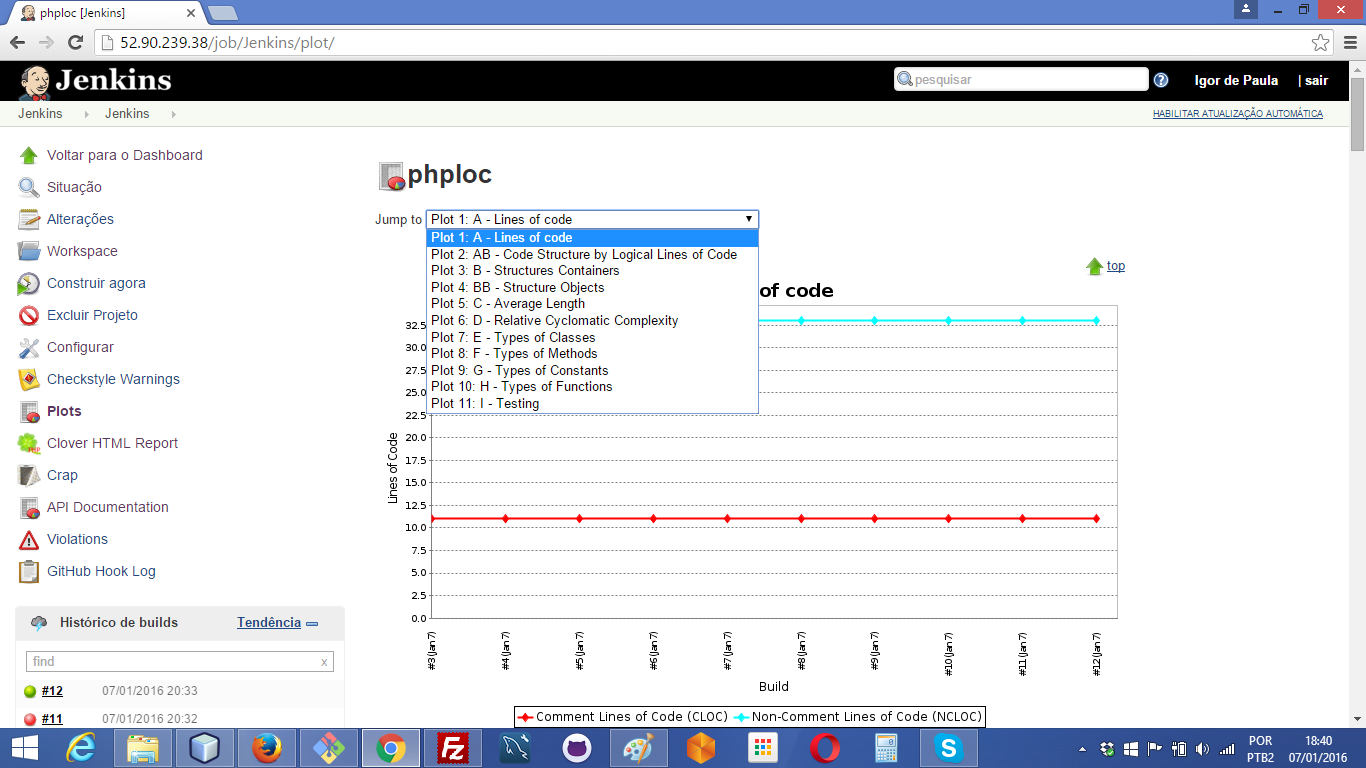Viewport: 1366px width, 768px height.
Task: Click the Alterações notepad icon
Action: [x=29, y=219]
